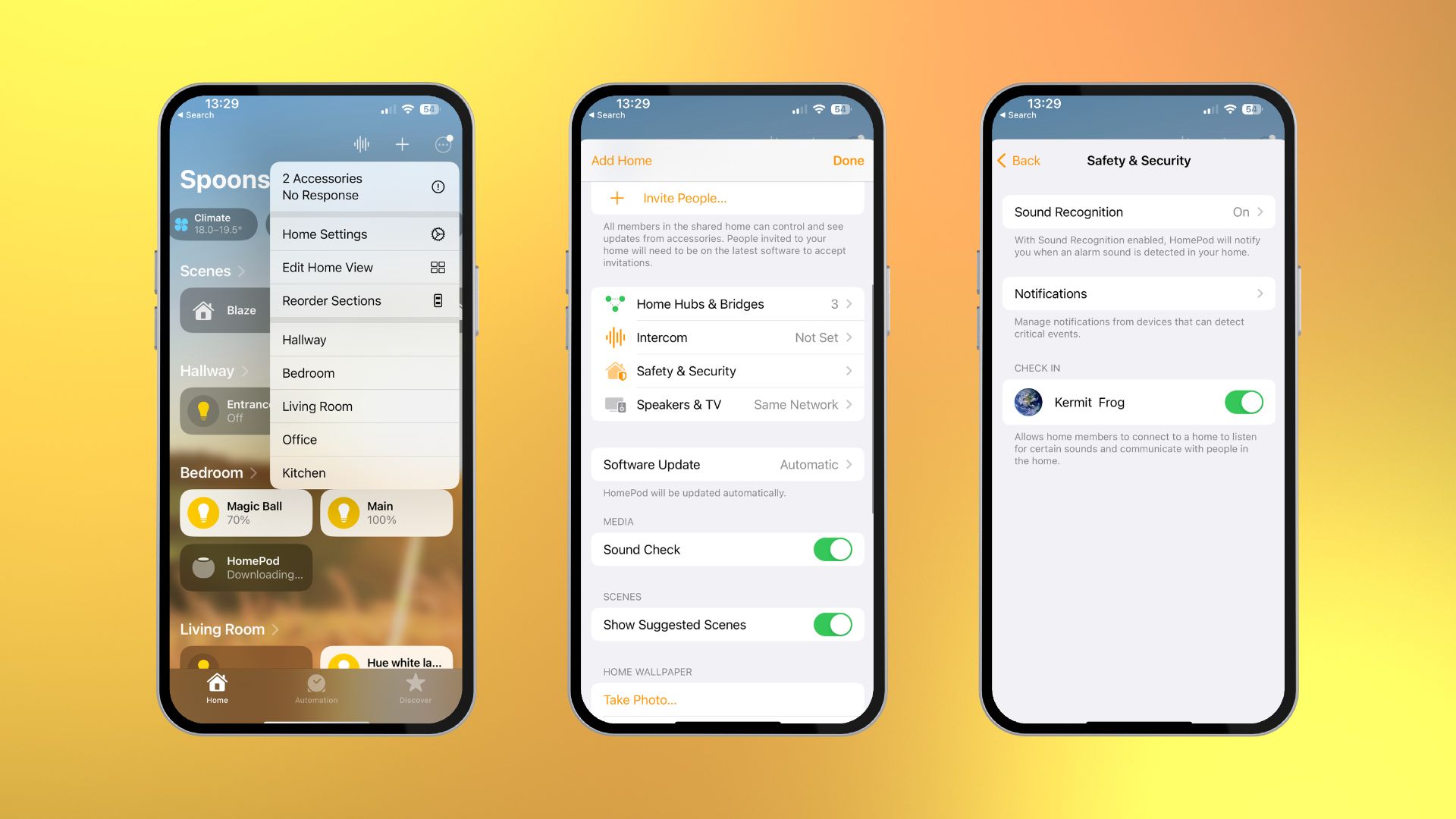Expand Safety & Security settings
1456x819 pixels.
coord(727,370)
